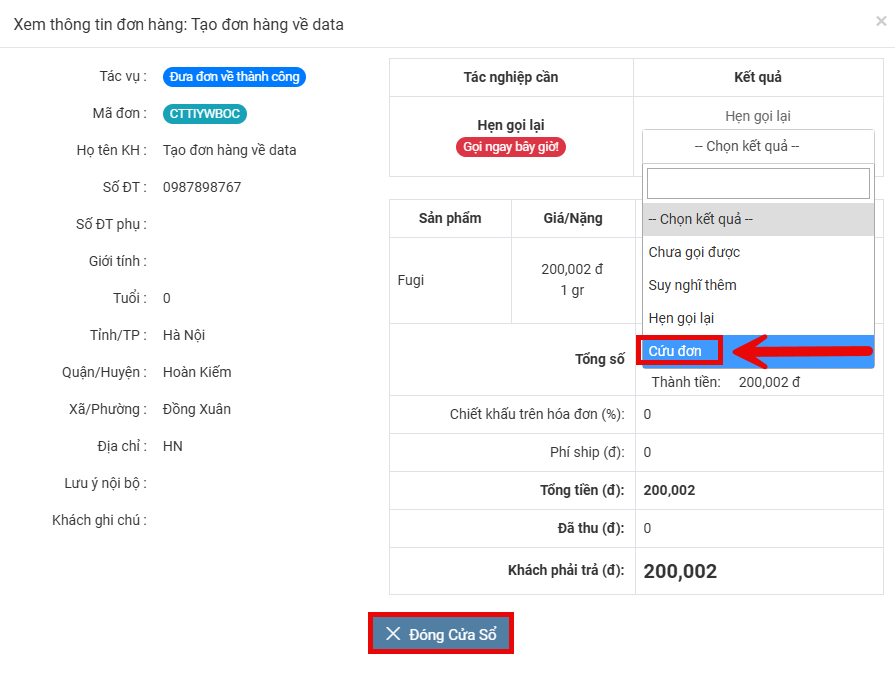The height and width of the screenshot is (684, 895).
Task: Click the order code badge CTTIYWBOC
Action: (204, 114)
